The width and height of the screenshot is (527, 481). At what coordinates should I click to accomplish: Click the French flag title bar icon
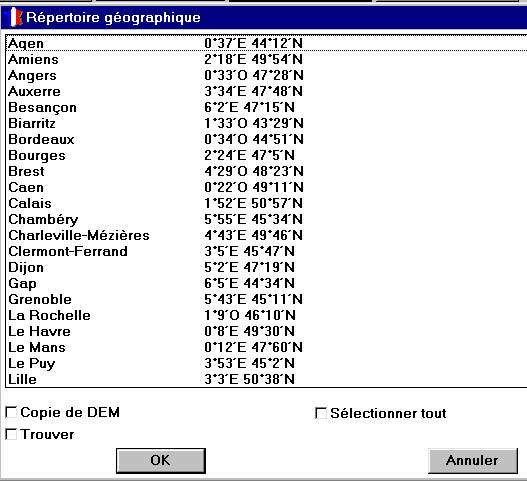(x=15, y=17)
